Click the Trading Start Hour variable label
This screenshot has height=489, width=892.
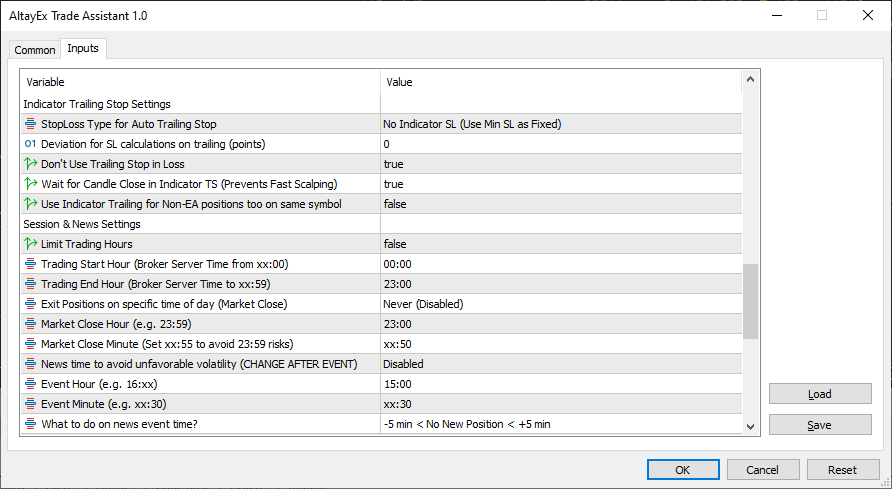click(164, 264)
